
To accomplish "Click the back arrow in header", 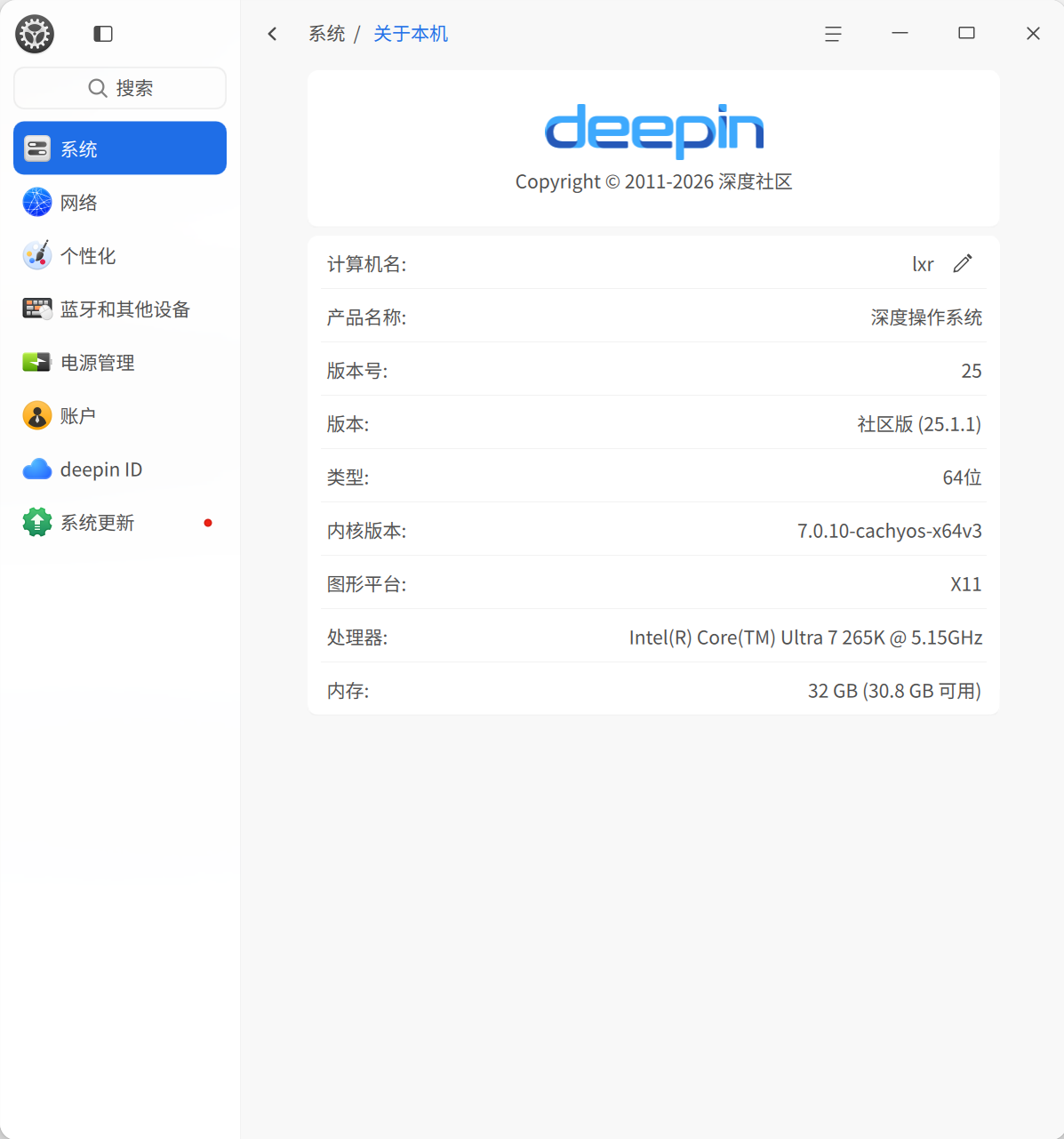I will pos(272,34).
